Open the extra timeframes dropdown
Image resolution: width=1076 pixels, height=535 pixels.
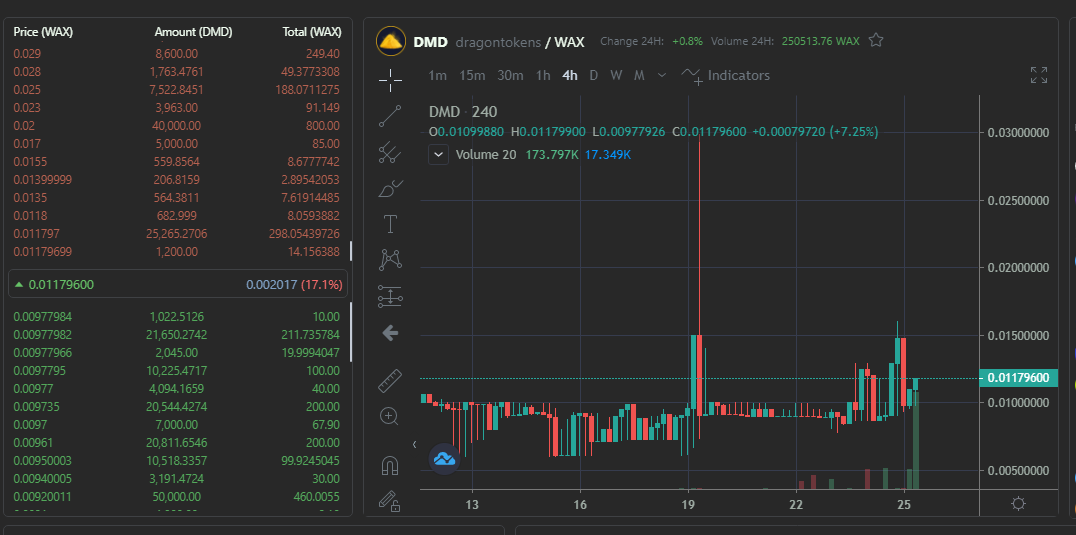coord(662,75)
